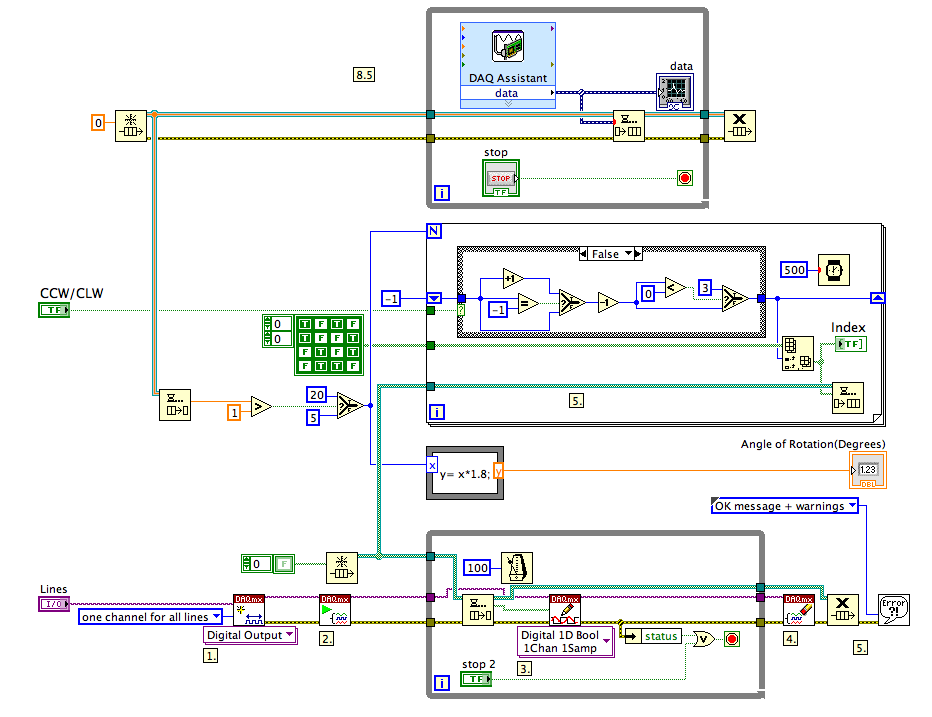Click the DAQmx Clear Task VI
The image size is (932, 717).
(x=798, y=610)
